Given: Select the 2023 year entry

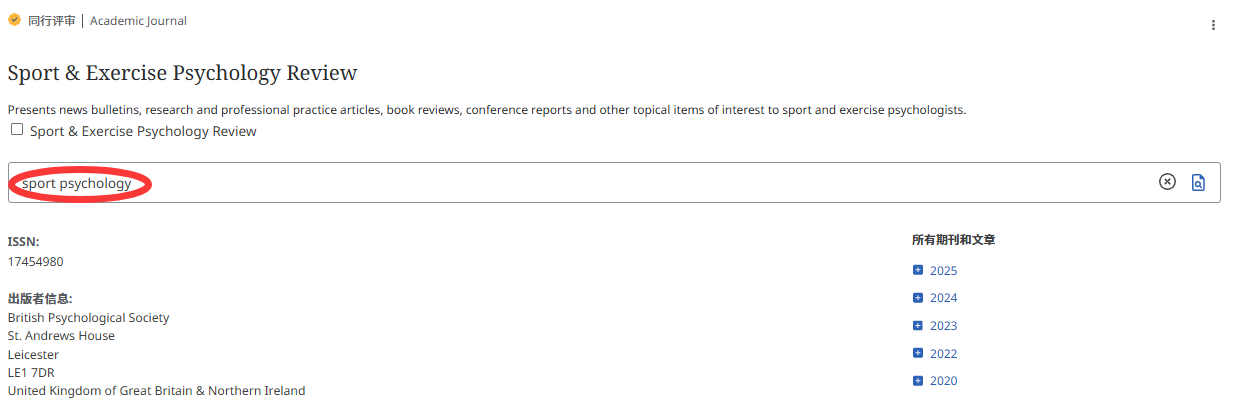Looking at the screenshot, I should coord(943,326).
